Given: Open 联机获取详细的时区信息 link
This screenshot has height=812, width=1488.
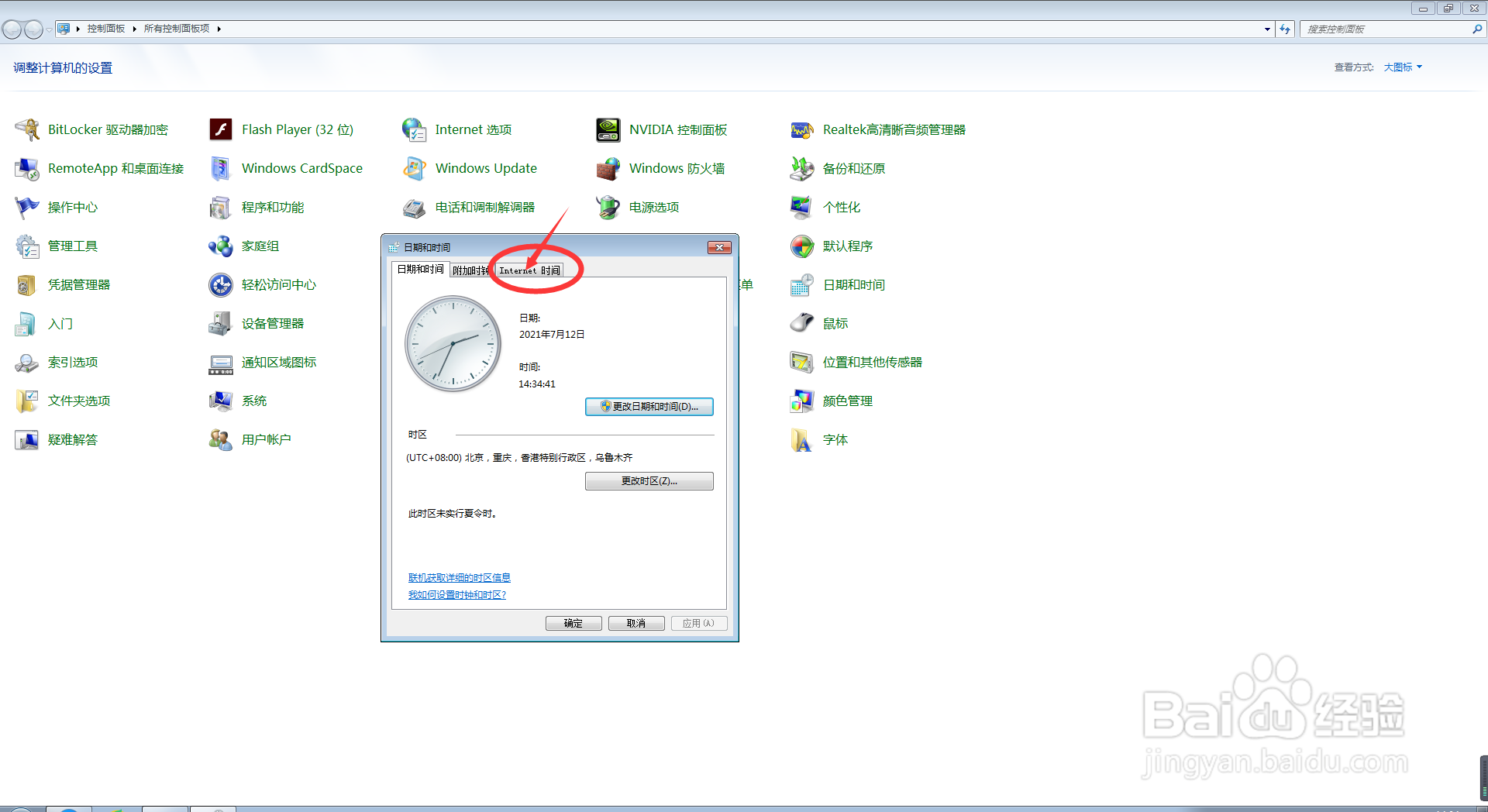Looking at the screenshot, I should [x=460, y=578].
